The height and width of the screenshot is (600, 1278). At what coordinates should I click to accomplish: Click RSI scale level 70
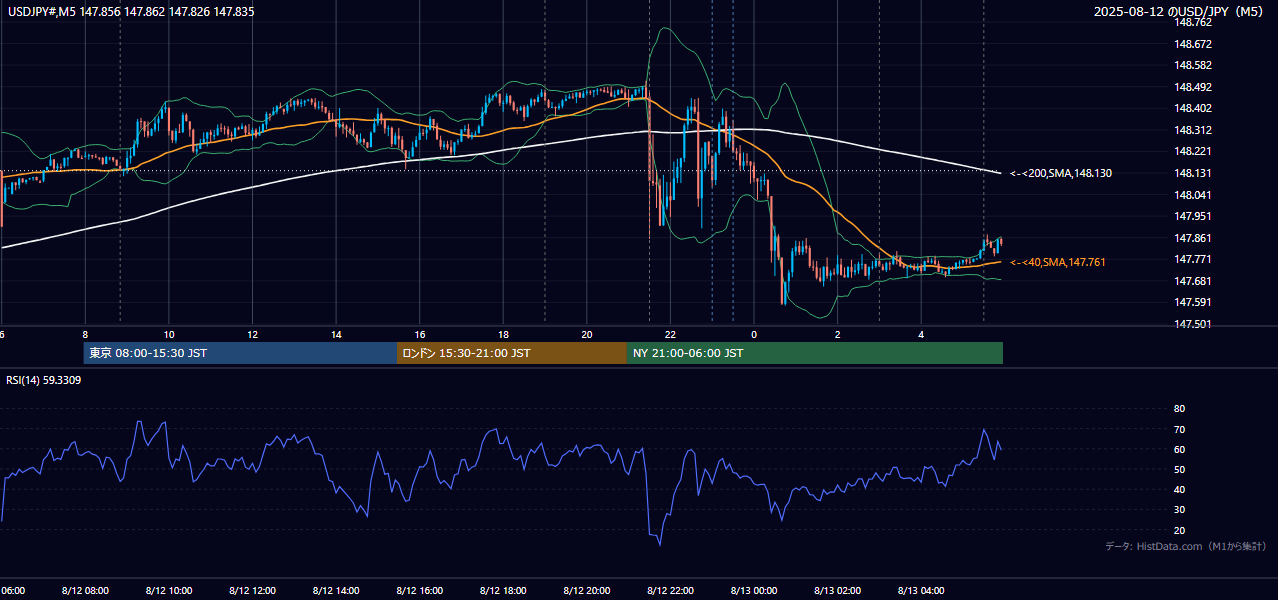click(x=1179, y=429)
